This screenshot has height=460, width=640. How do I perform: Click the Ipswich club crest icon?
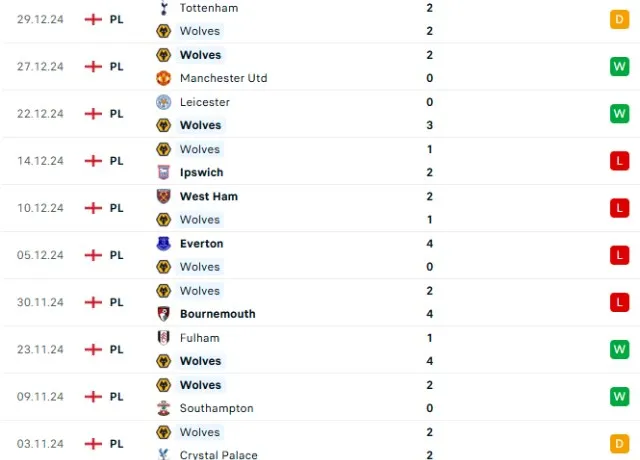point(163,172)
